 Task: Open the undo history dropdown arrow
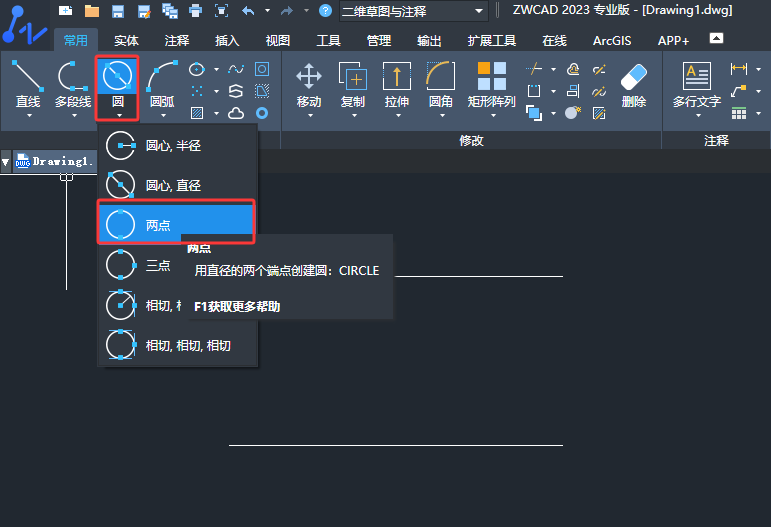coord(267,10)
